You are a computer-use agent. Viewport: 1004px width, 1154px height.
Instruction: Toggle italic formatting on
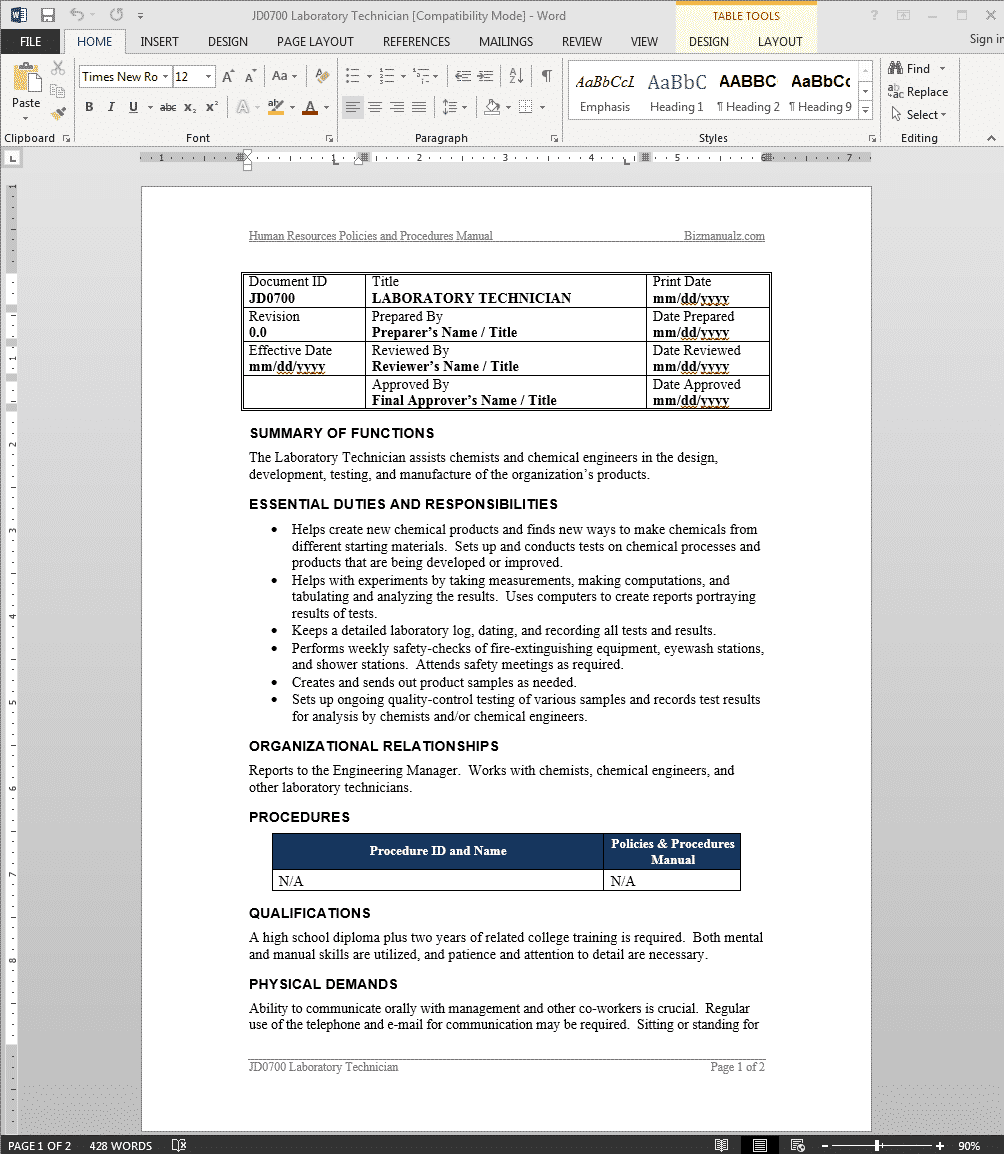pos(110,106)
